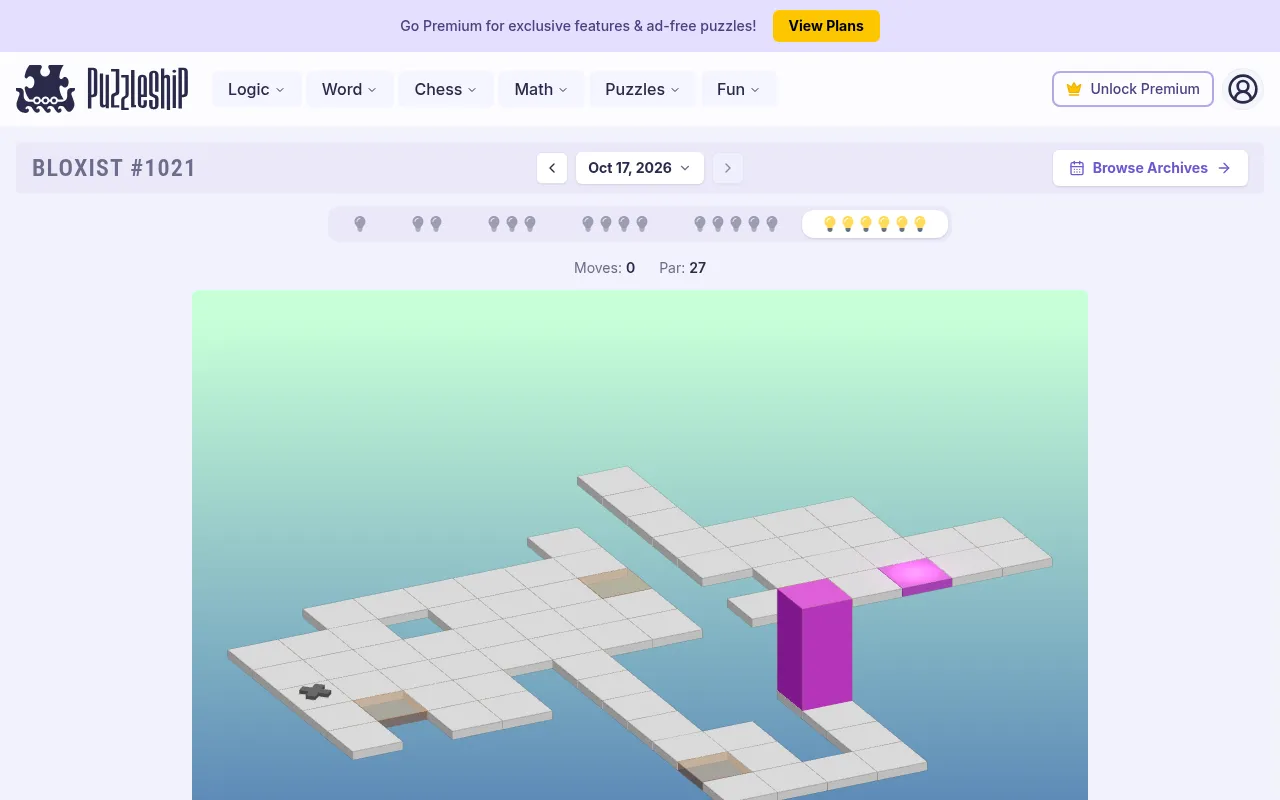Click the dark cross switch tile
Image resolution: width=1280 pixels, height=800 pixels.
316,691
